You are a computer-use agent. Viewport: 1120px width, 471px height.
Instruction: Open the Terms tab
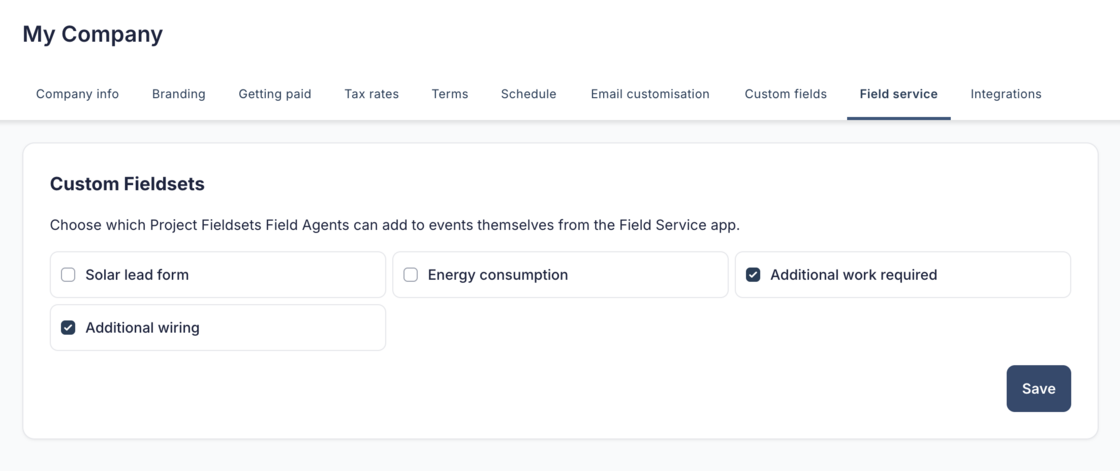click(449, 94)
